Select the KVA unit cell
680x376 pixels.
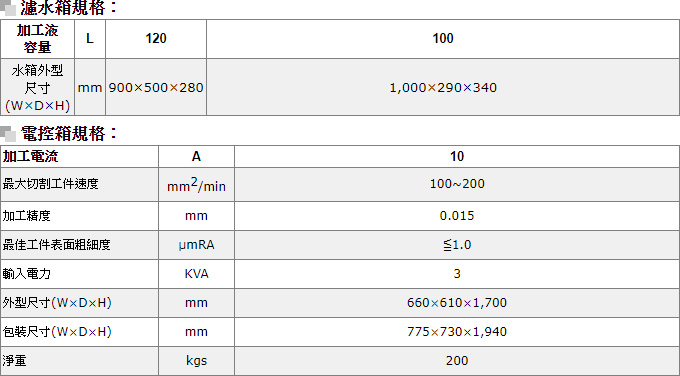(x=196, y=274)
